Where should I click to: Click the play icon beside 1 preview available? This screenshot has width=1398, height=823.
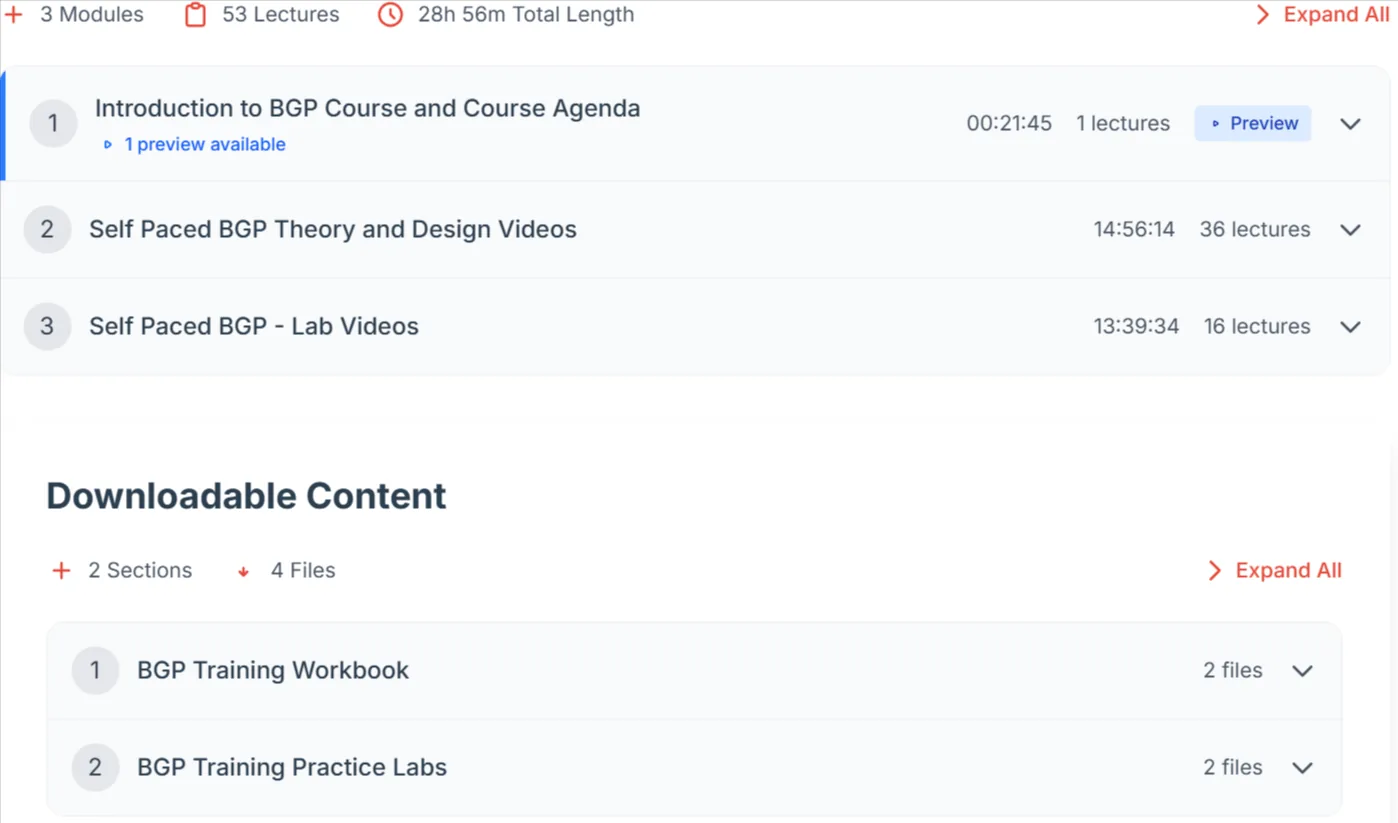point(108,145)
